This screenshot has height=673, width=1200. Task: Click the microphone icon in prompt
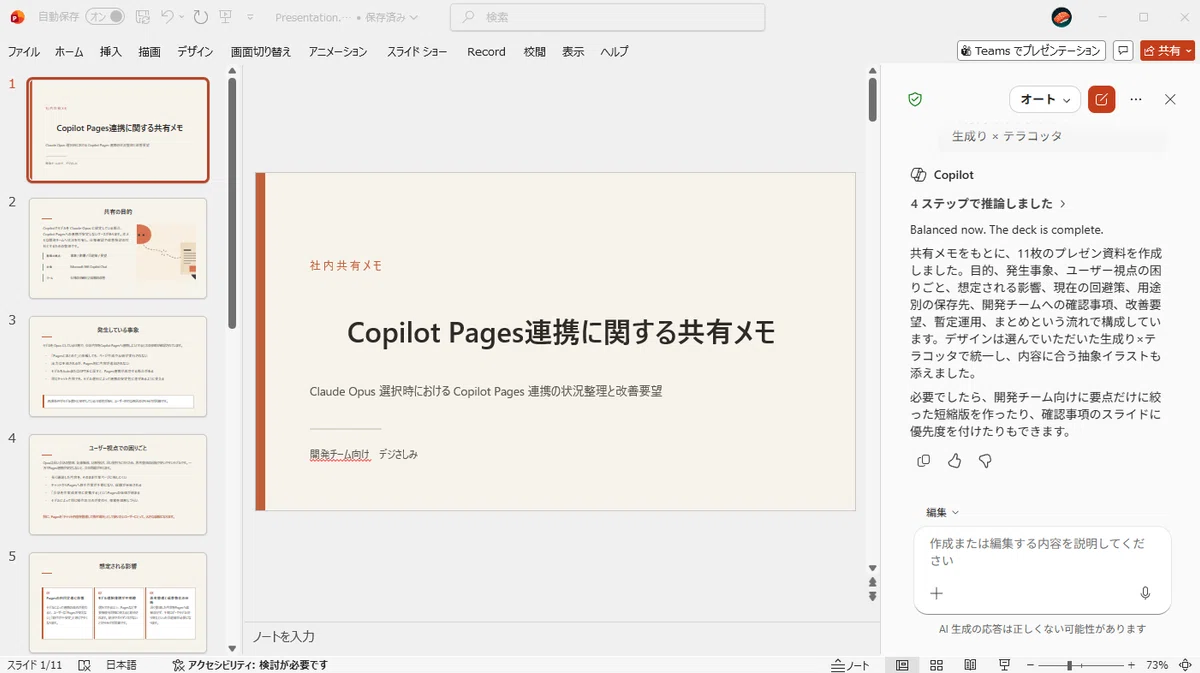tap(1146, 593)
